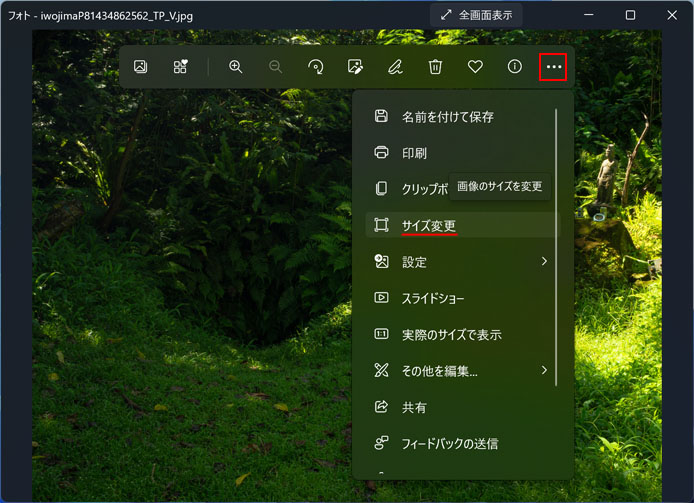Click the add to album/creation icon

tap(180, 67)
